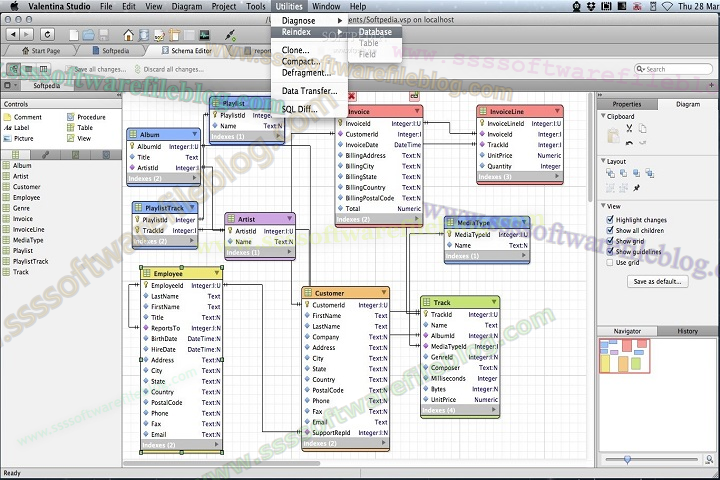Collapse the View section triangle

pos(603,206)
